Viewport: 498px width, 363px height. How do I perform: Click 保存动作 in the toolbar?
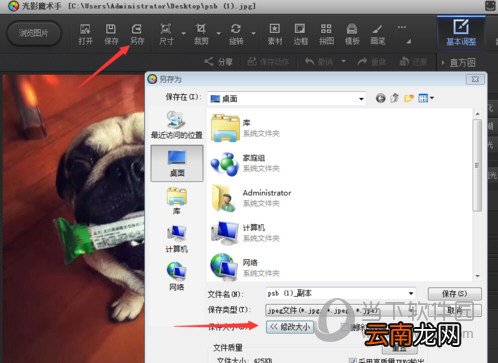[x=268, y=62]
